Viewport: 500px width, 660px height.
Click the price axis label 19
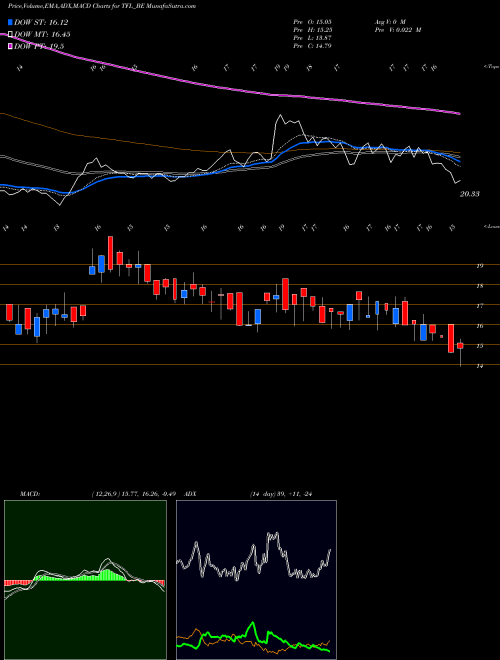479,266
